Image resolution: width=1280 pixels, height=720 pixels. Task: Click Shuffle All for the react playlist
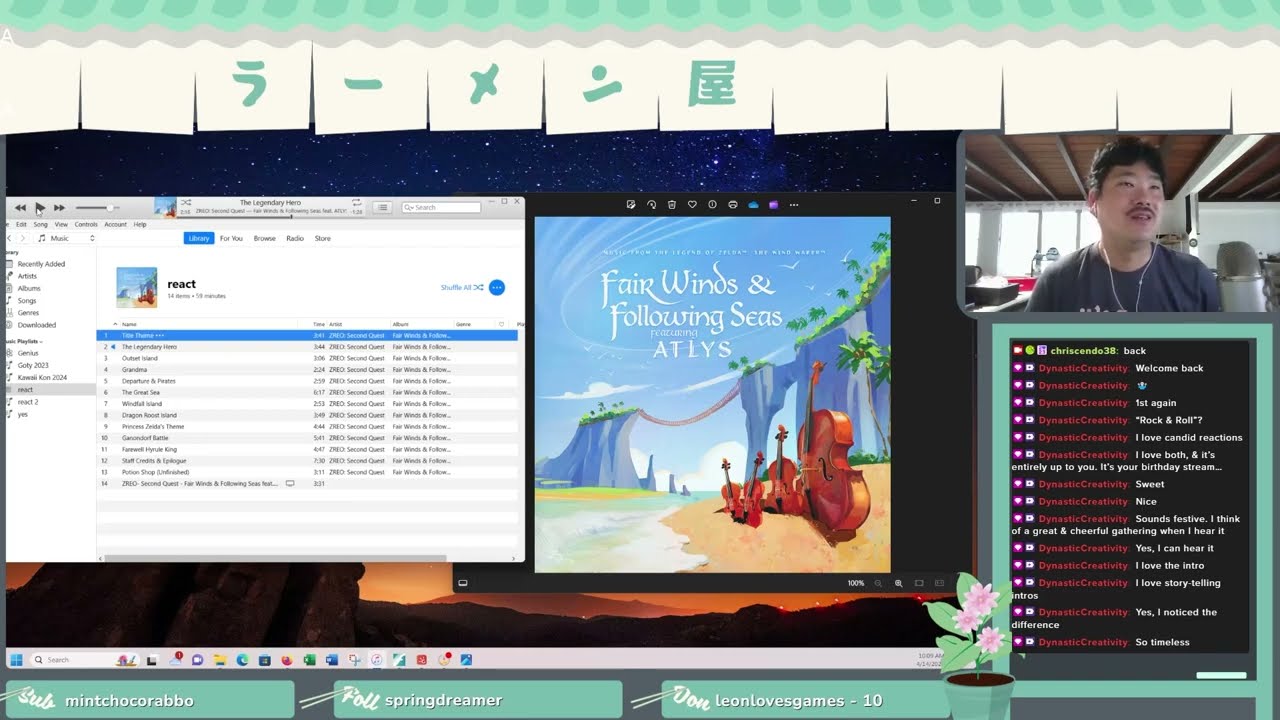tap(462, 287)
